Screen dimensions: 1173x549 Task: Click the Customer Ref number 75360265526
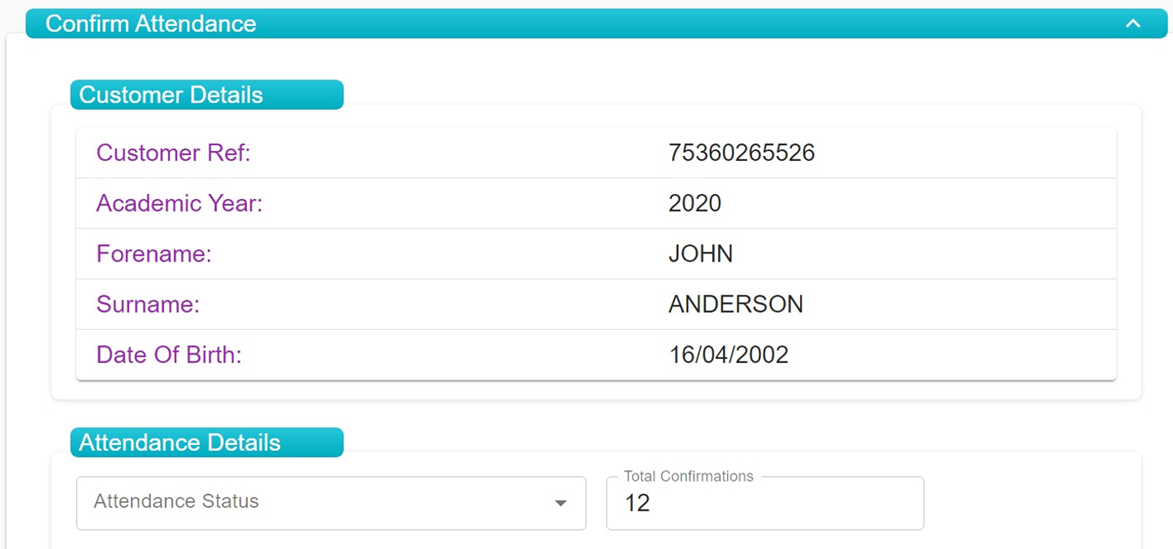coord(741,153)
